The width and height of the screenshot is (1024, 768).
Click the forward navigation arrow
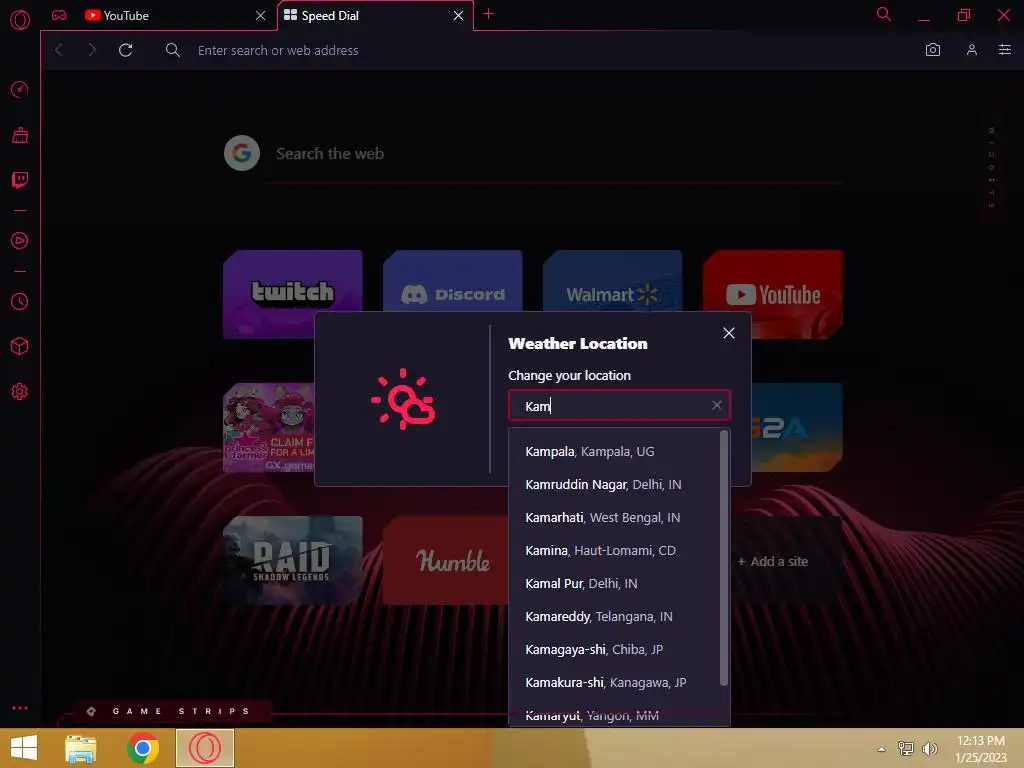pyautogui.click(x=92, y=50)
